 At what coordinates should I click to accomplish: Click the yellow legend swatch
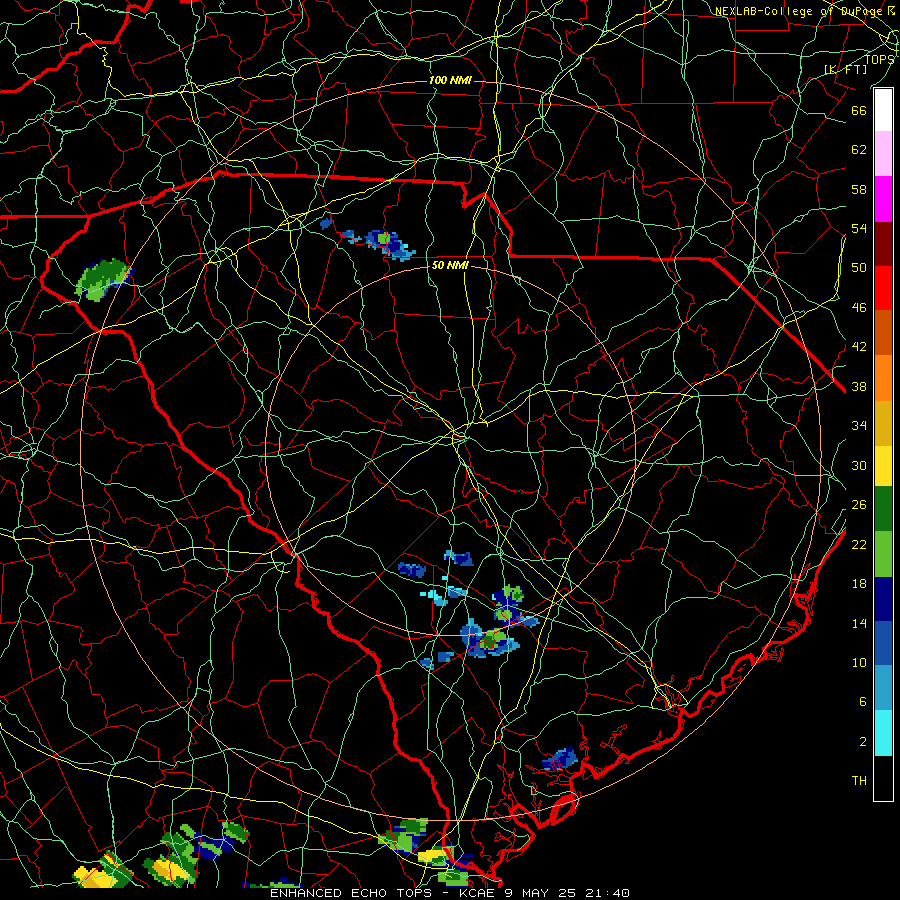coord(883,465)
